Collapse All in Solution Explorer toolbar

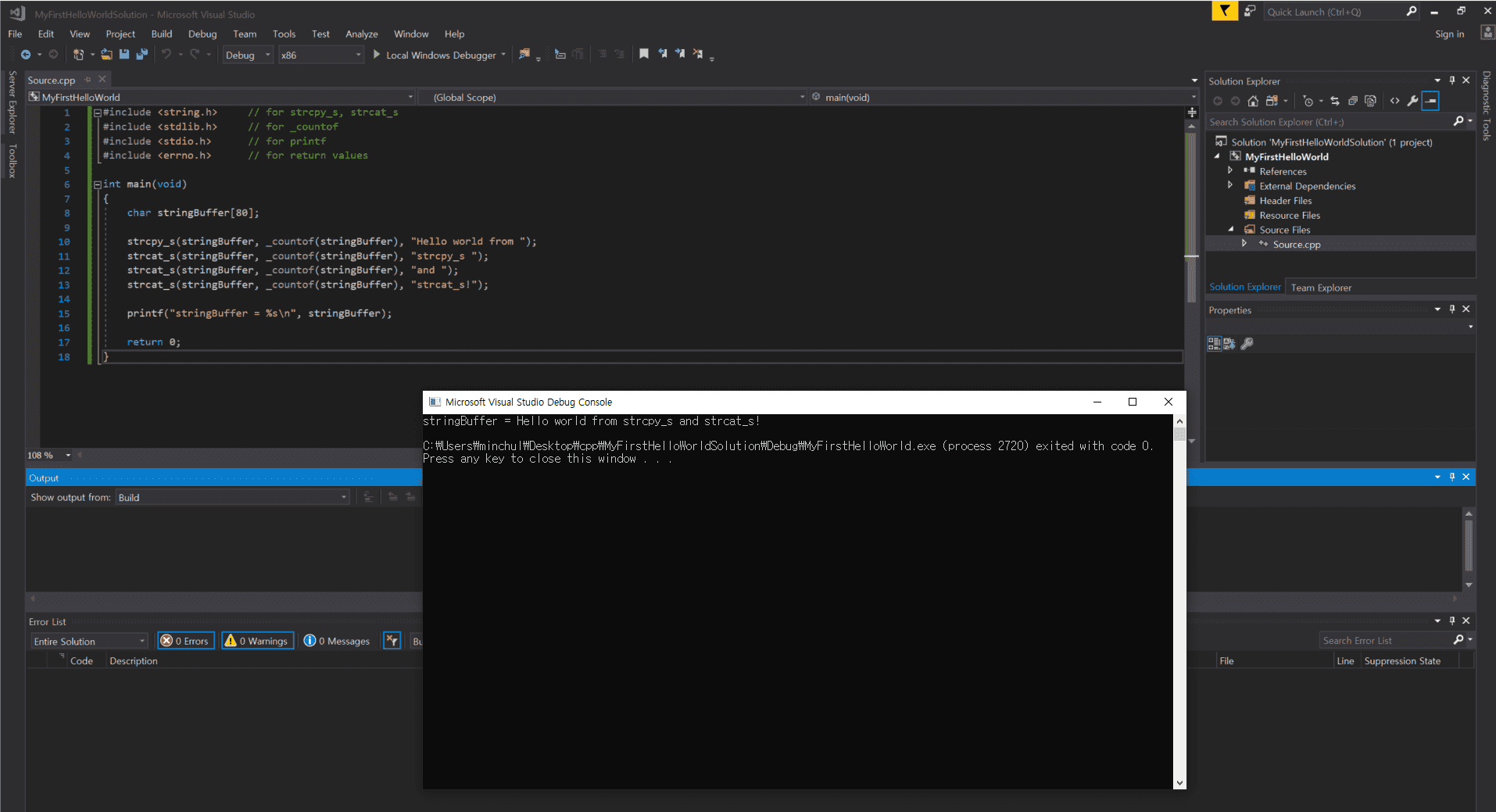(1353, 101)
